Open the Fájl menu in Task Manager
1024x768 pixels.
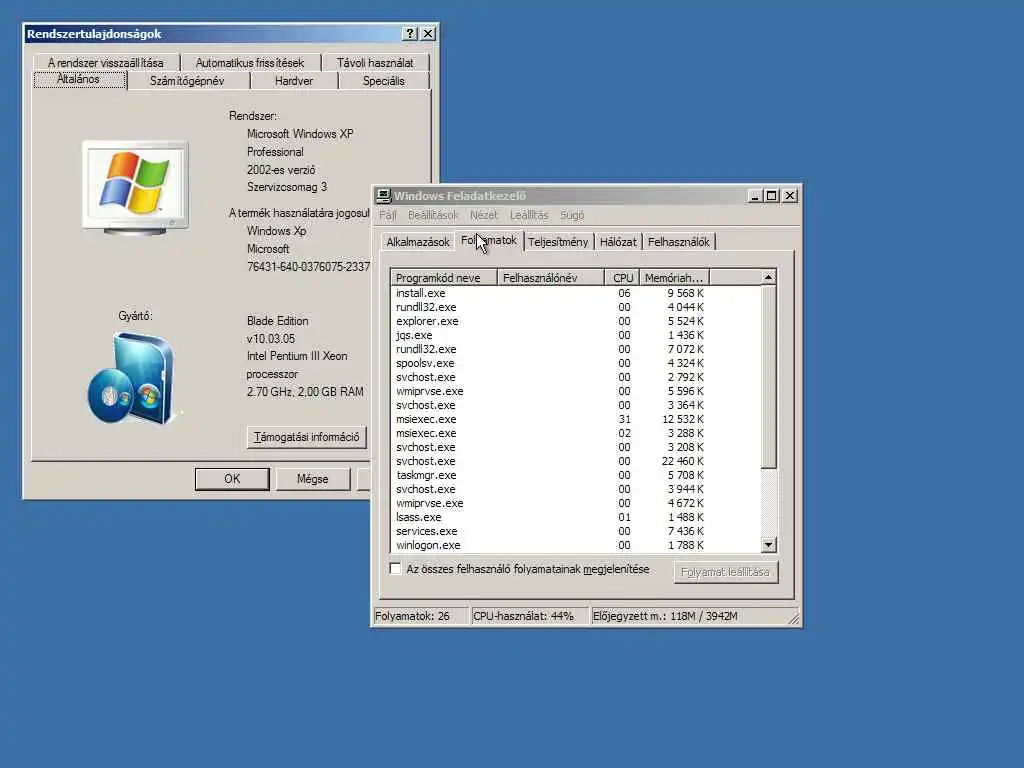[x=388, y=215]
